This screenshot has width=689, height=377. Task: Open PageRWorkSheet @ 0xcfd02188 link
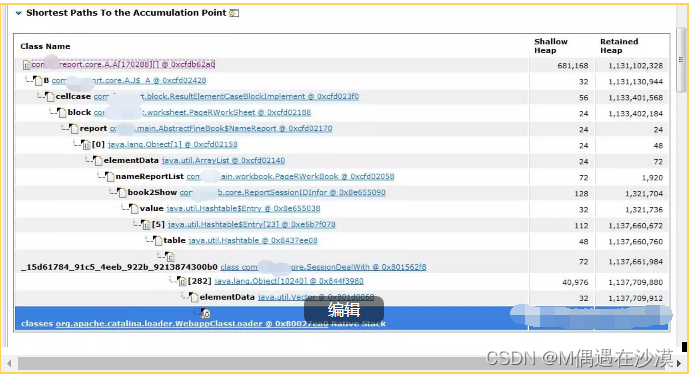tap(202, 112)
